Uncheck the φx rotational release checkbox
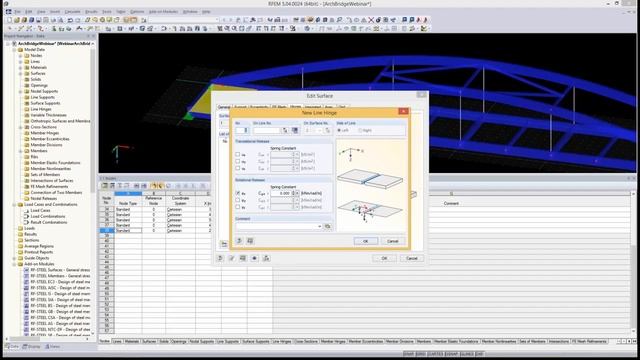 (238, 193)
